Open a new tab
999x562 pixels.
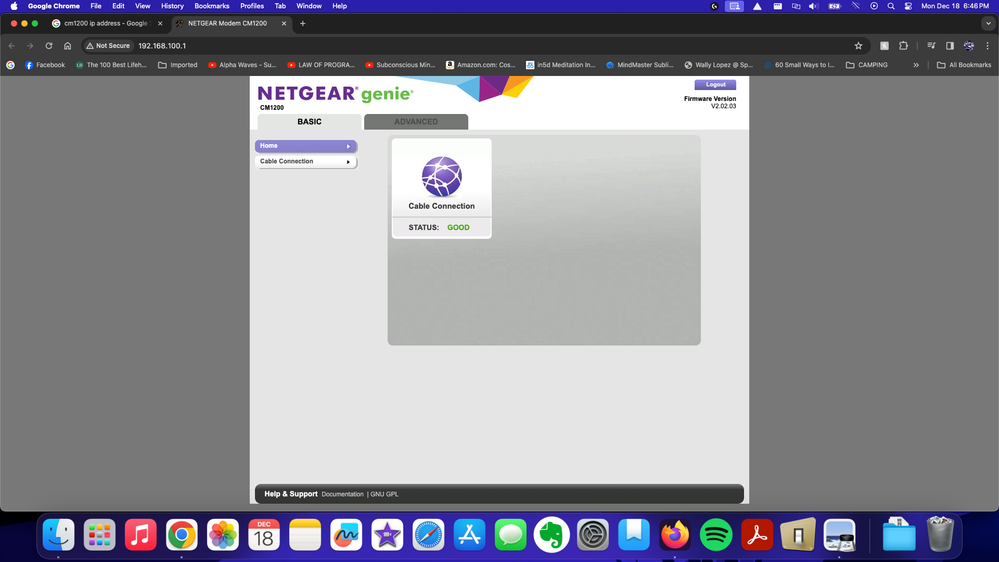point(303,24)
